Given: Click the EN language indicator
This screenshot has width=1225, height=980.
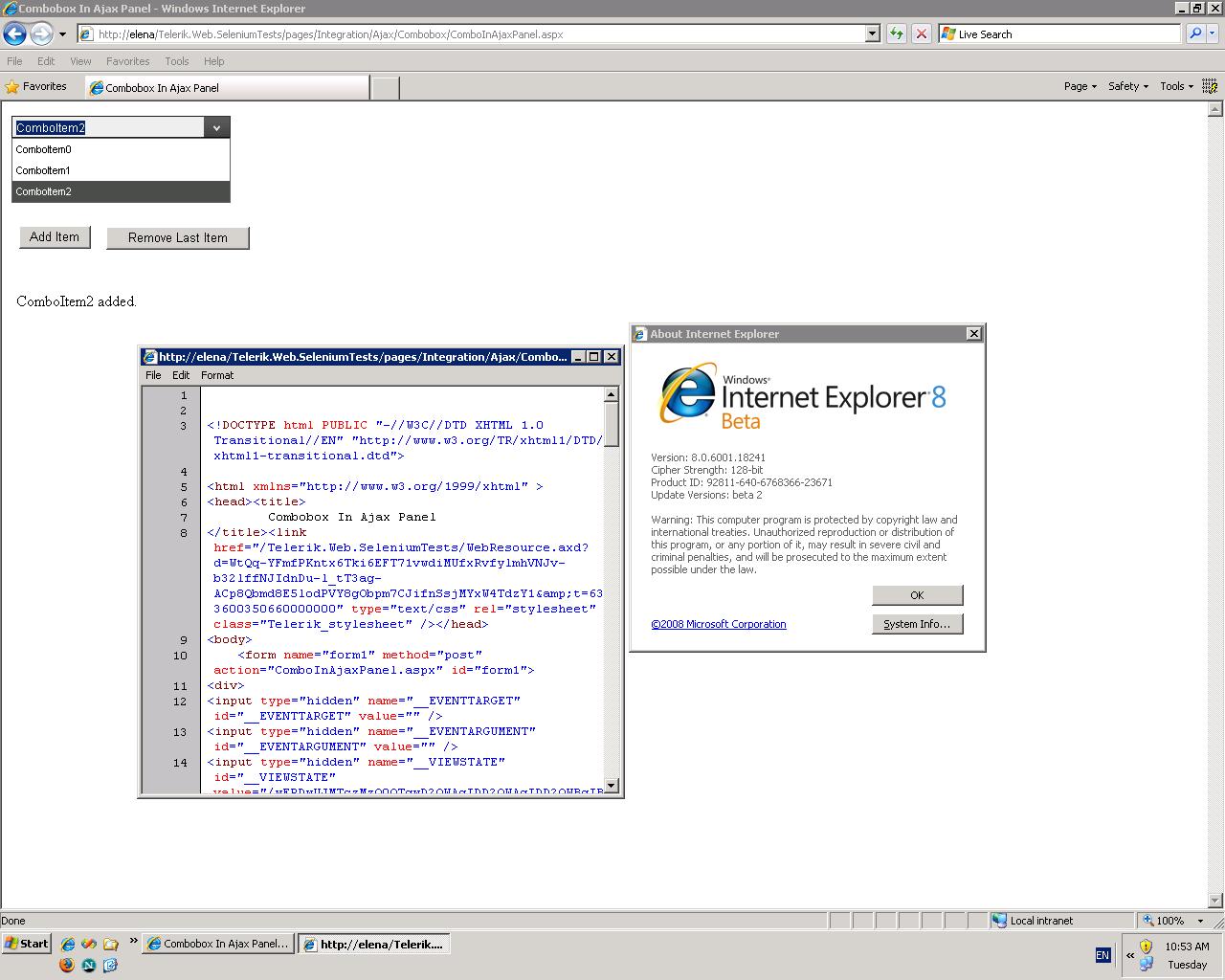Looking at the screenshot, I should click(1102, 955).
